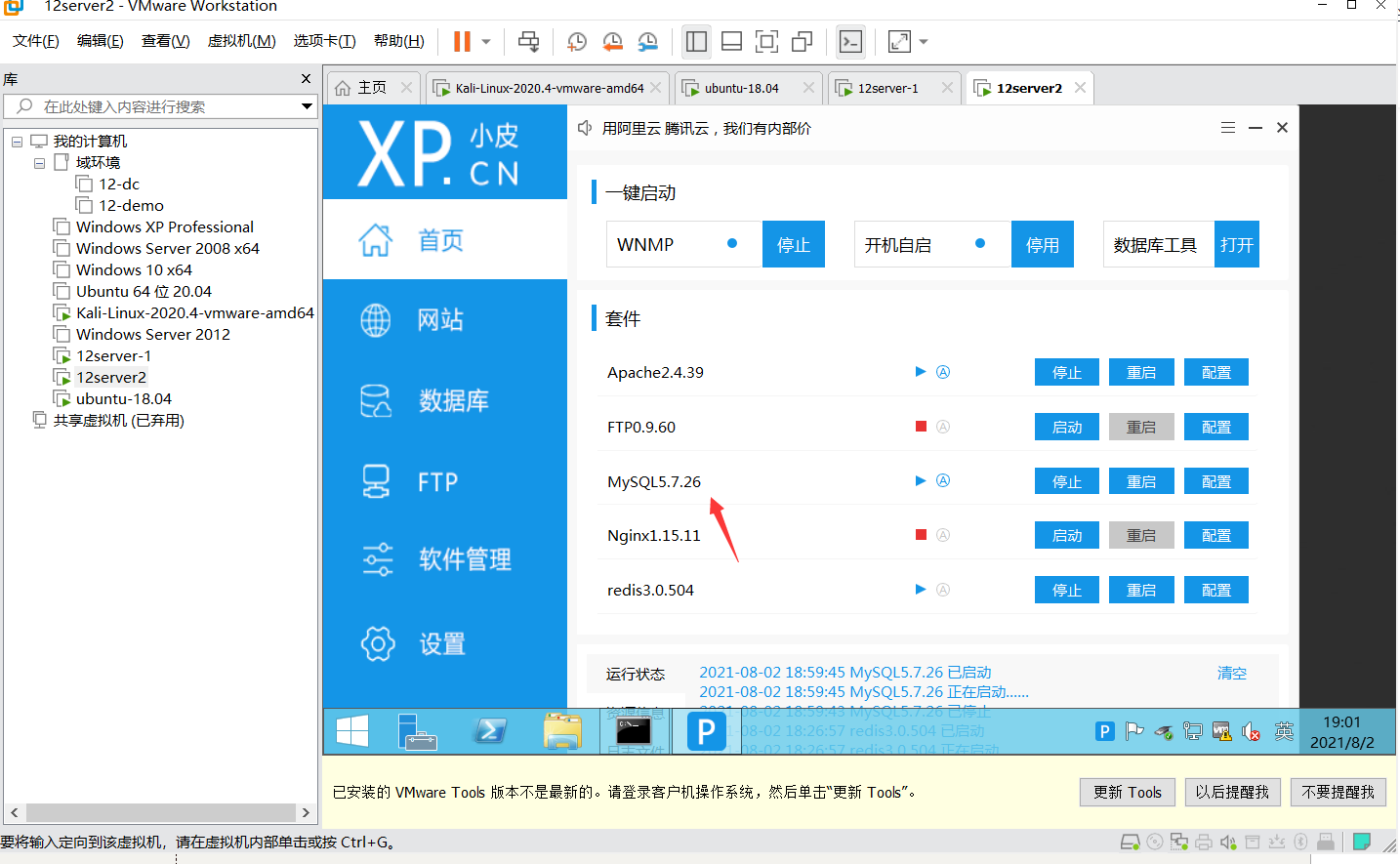
Task: Toggle auto-start circle icon for Apache2.4.39
Action: [943, 372]
